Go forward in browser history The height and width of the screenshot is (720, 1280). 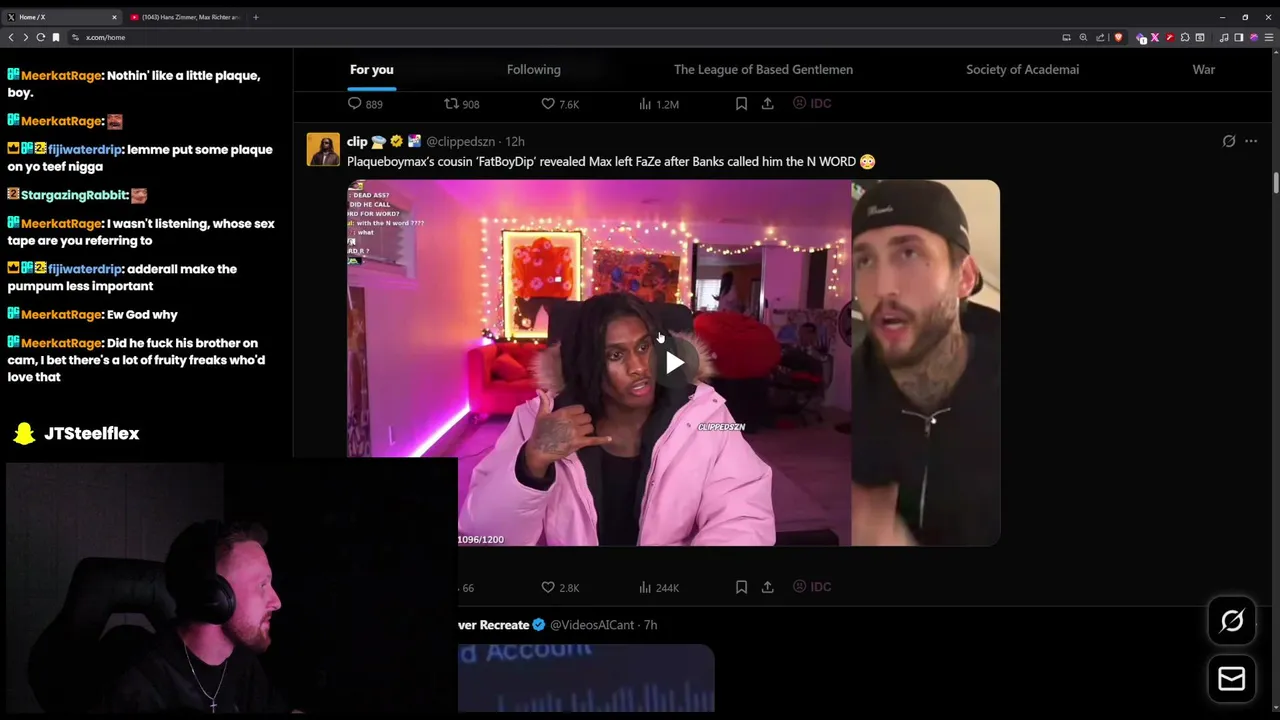coord(25,37)
